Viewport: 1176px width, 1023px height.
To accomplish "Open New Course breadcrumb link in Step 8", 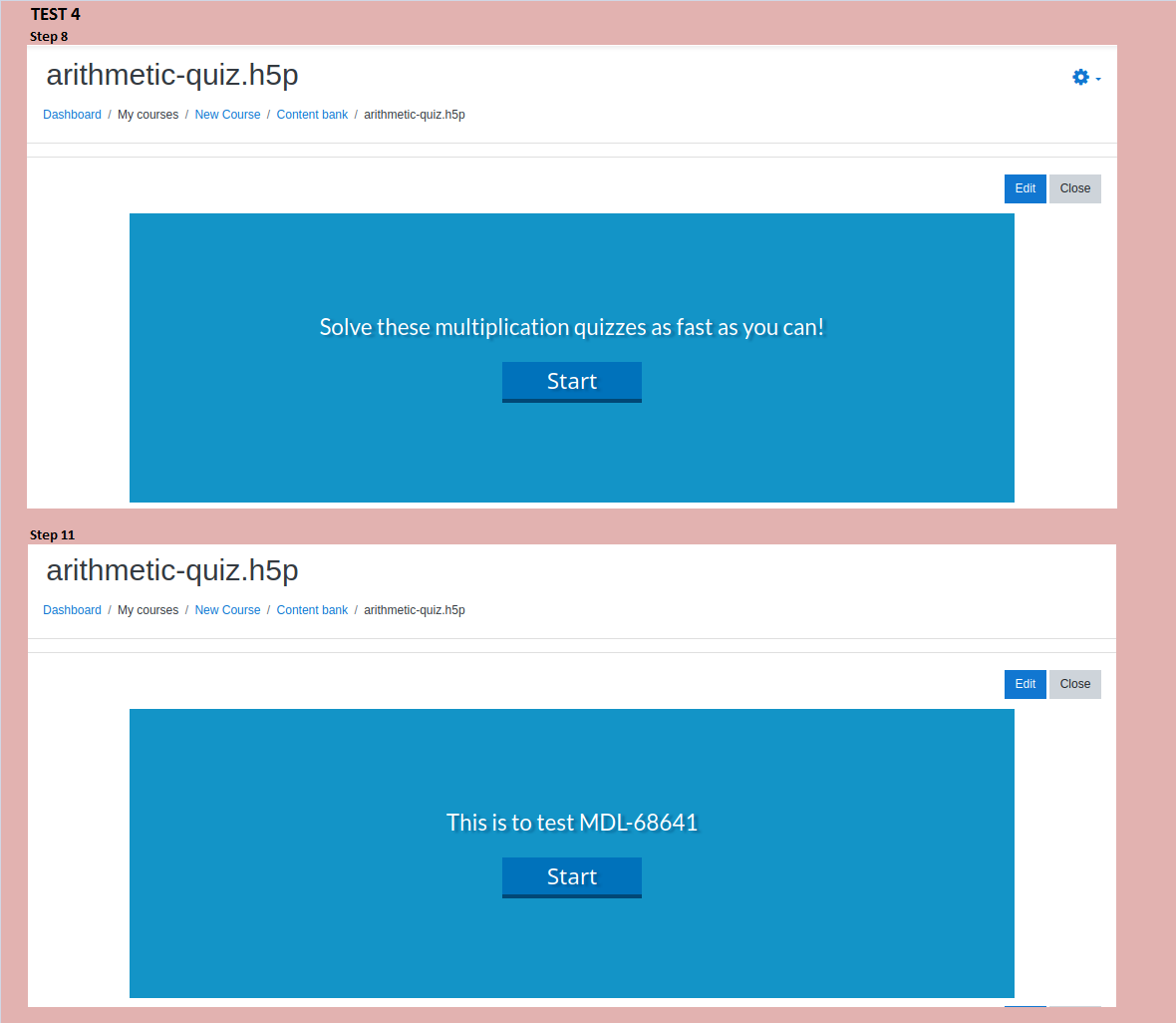I will [x=227, y=115].
